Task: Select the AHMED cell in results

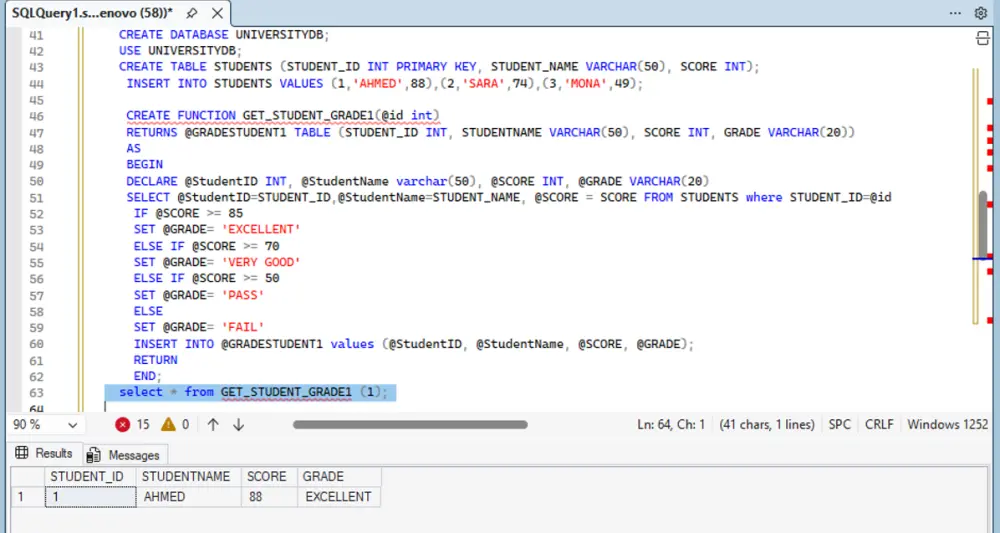Action: pos(188,497)
